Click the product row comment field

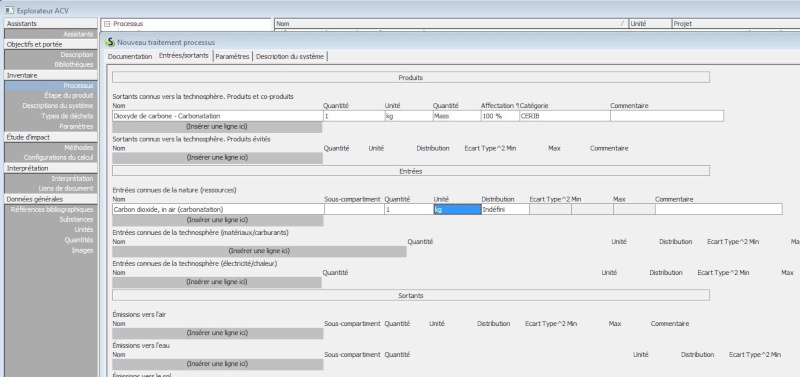pyautogui.click(x=667, y=116)
